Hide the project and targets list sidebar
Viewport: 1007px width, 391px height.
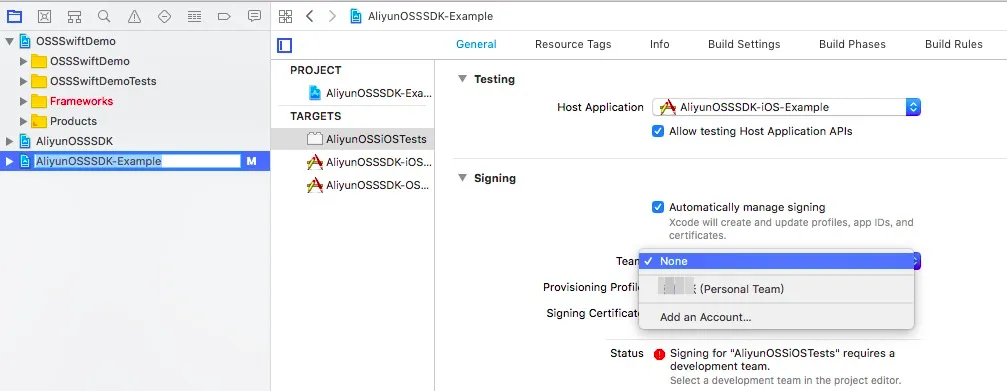click(x=285, y=45)
